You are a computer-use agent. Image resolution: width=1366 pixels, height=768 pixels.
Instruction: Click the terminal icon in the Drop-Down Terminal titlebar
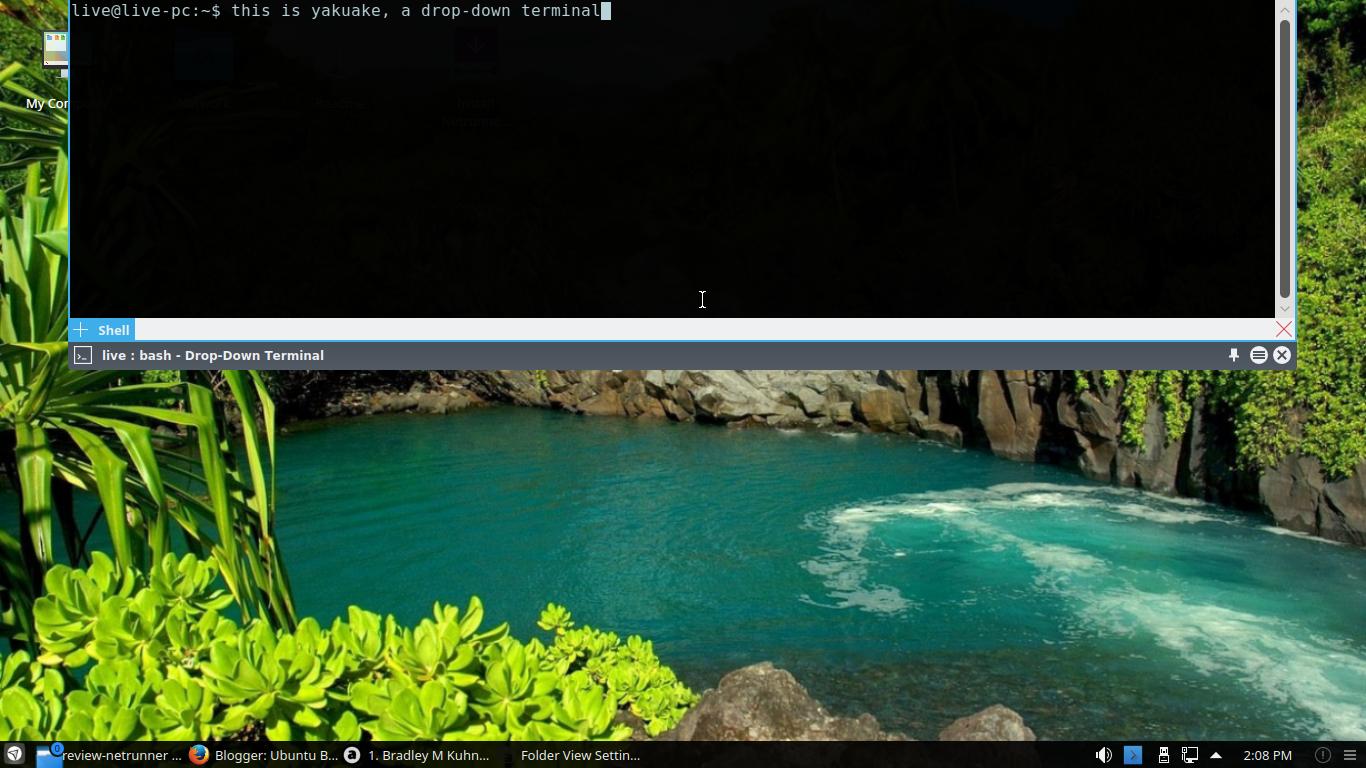(82, 355)
